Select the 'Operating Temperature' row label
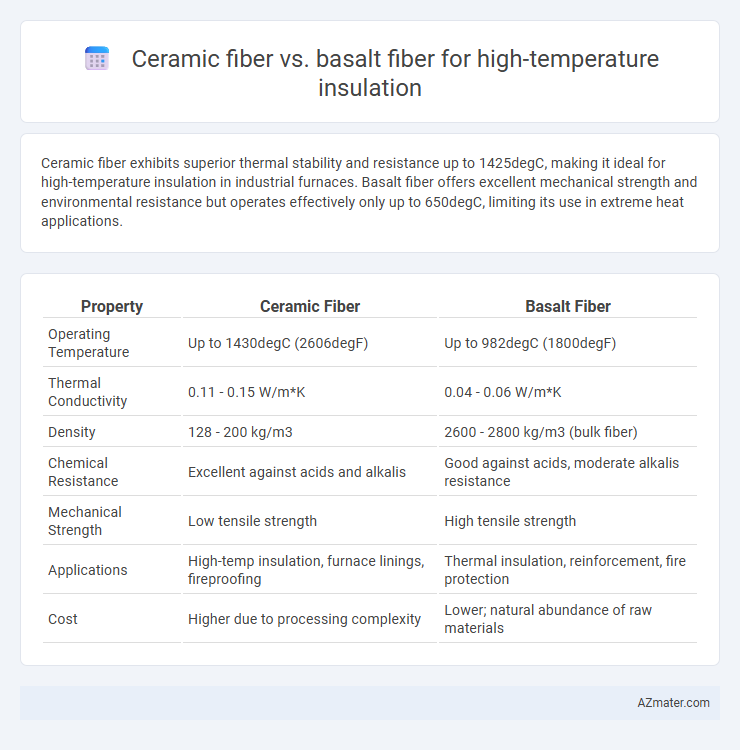740x750 pixels. click(88, 343)
